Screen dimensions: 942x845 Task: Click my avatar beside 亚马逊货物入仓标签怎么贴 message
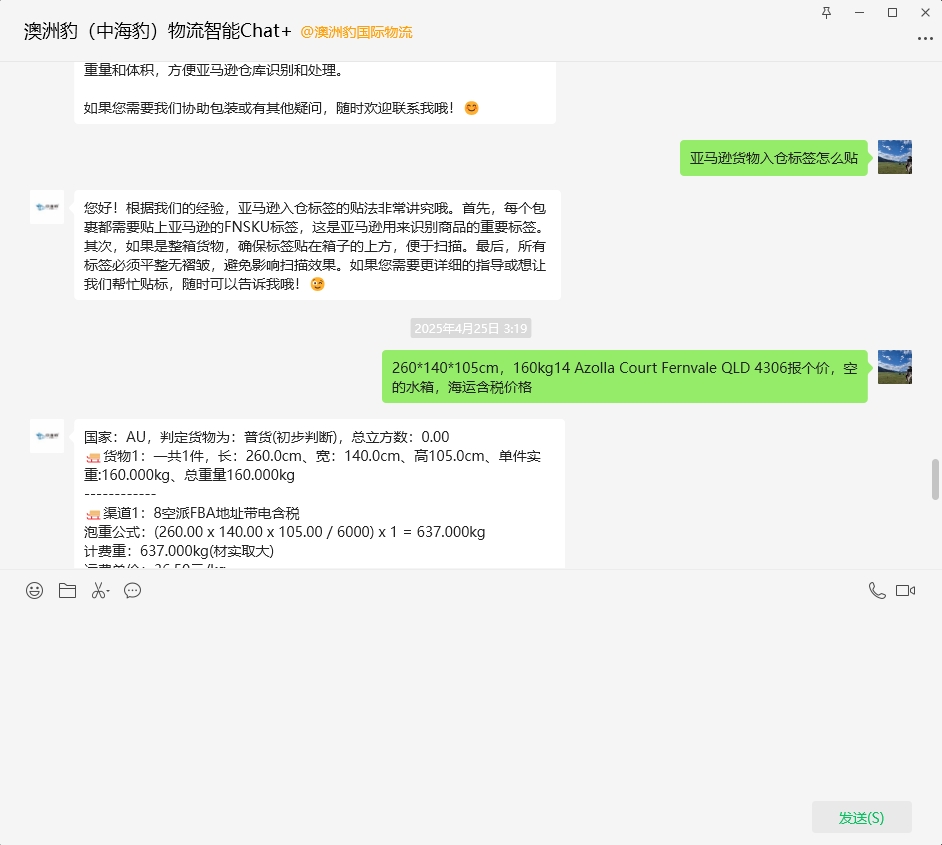[x=895, y=157]
